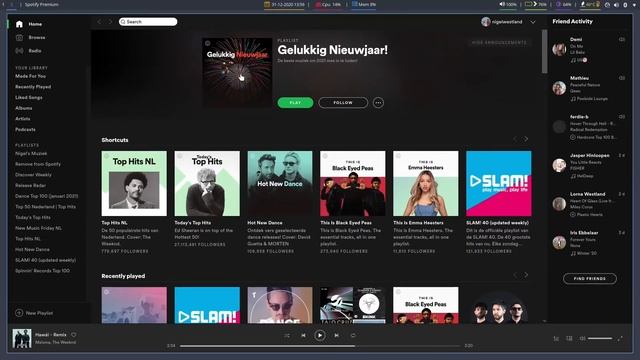
Task: Open This Is Black Eyed Peas shortcut cover
Action: click(x=353, y=184)
